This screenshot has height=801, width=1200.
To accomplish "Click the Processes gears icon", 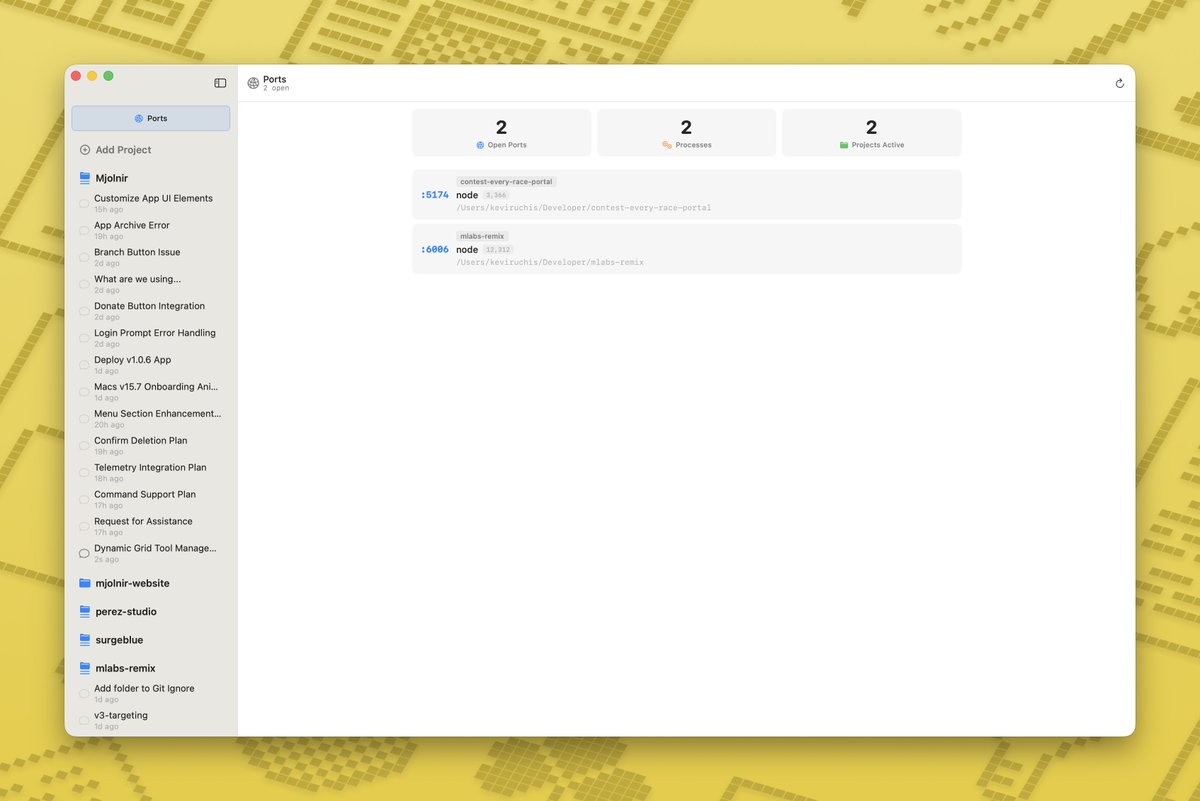I will 667,145.
